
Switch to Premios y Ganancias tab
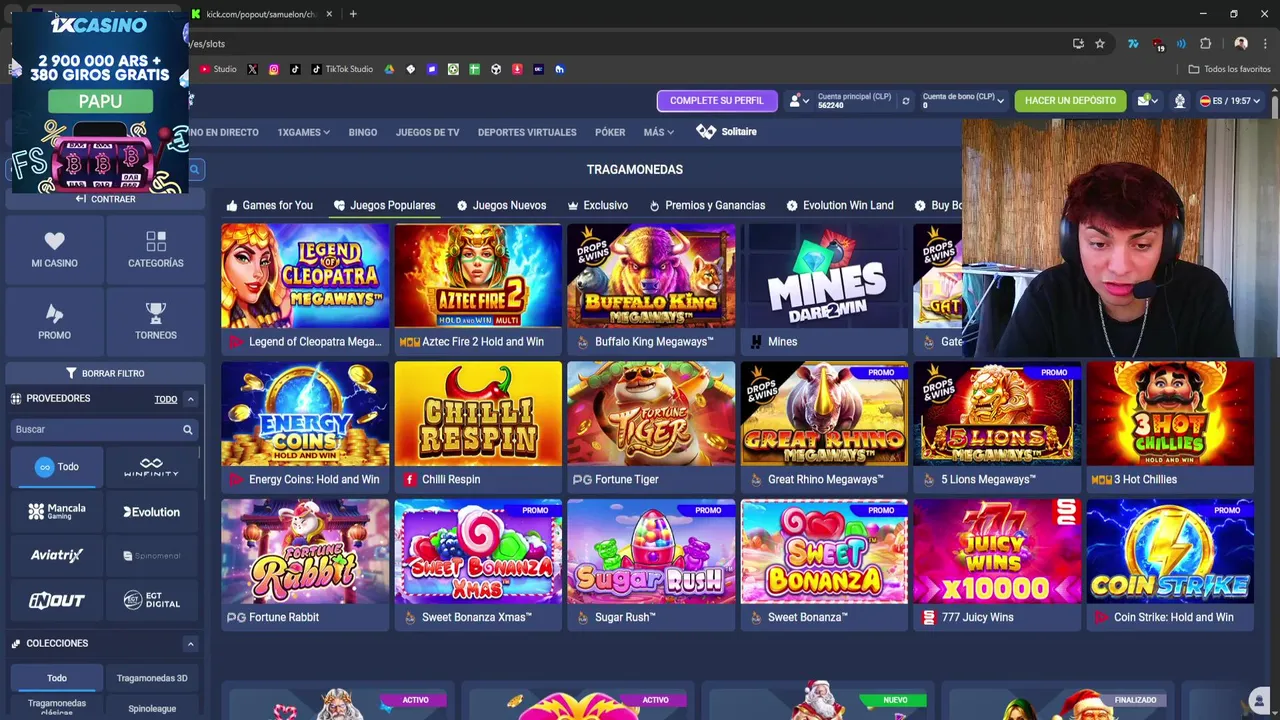pos(707,205)
